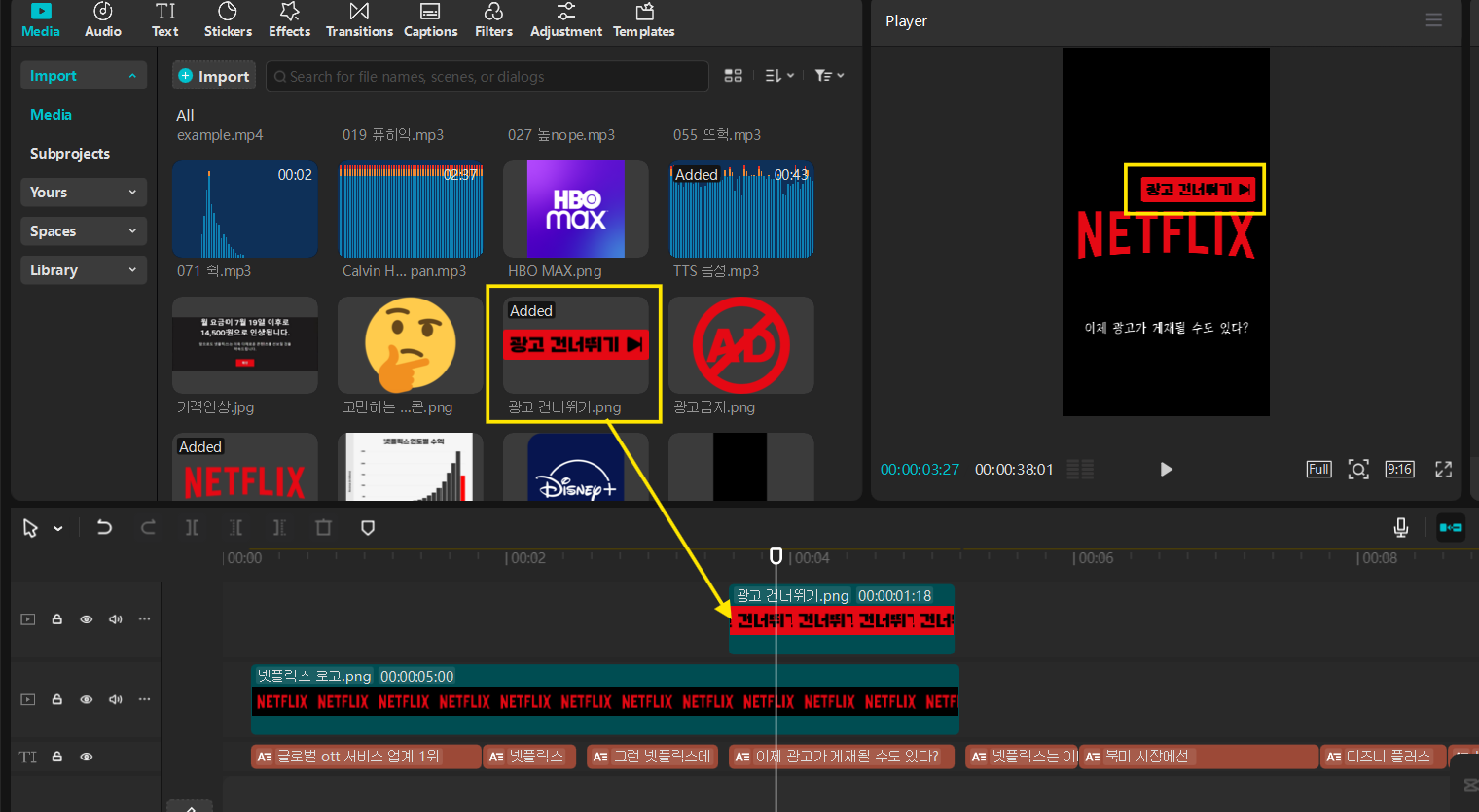The image size is (1479, 812).
Task: Click the player zoom-to-fit icon
Action: point(1358,470)
